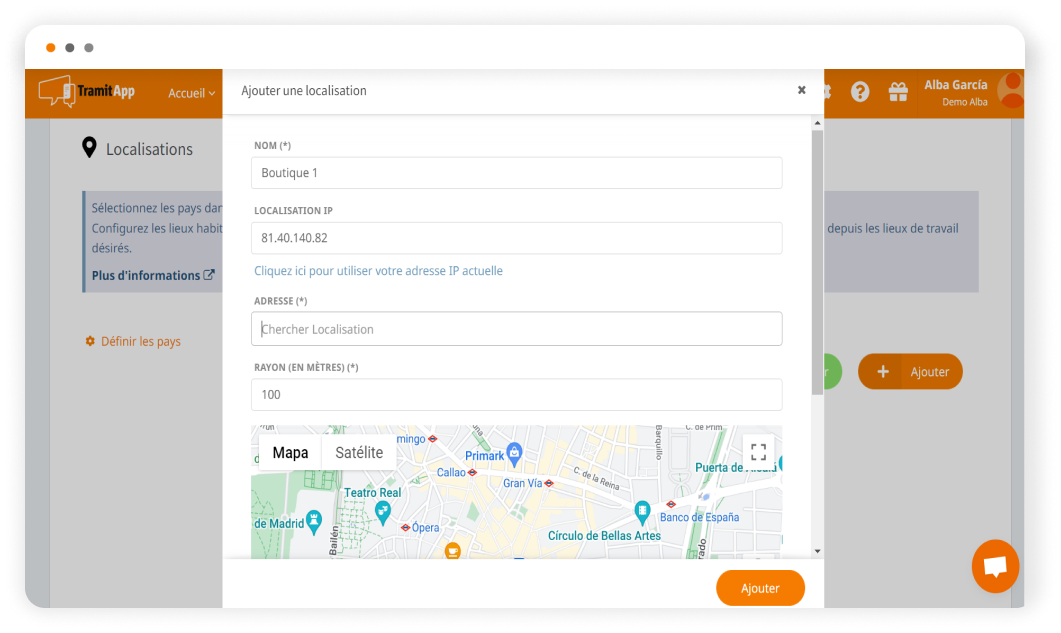Select the Mapa map view

[290, 453]
